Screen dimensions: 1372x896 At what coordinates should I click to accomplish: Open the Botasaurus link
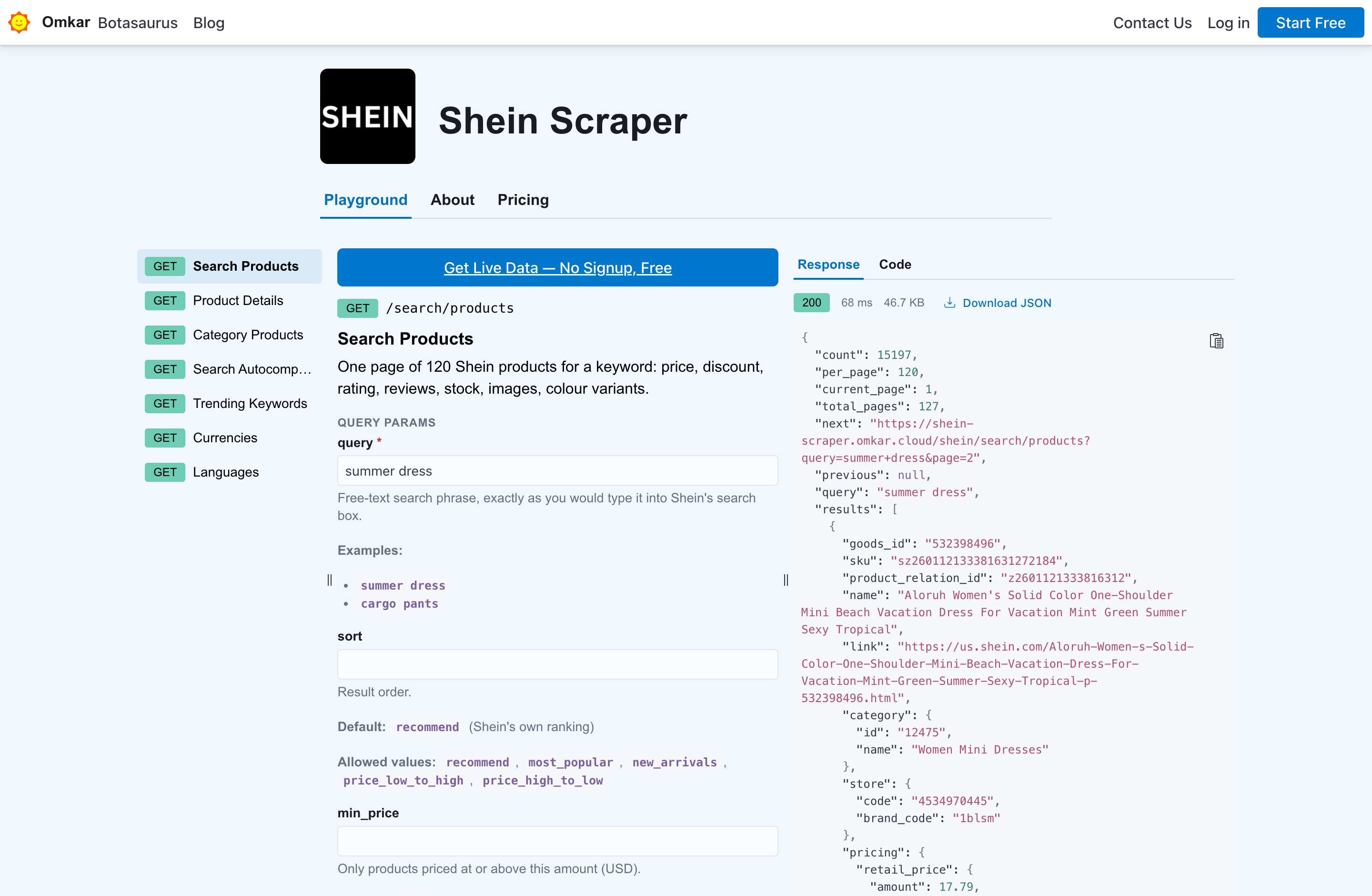pyautogui.click(x=138, y=22)
